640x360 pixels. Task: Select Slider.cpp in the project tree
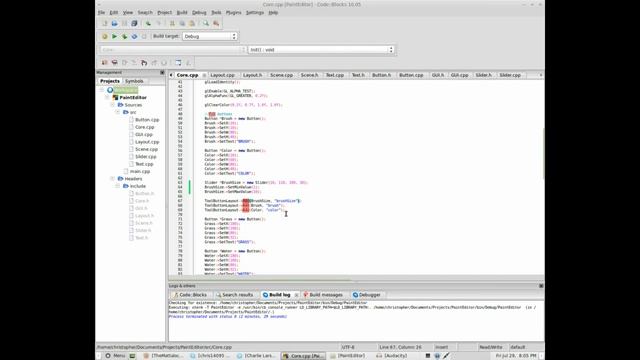click(146, 157)
